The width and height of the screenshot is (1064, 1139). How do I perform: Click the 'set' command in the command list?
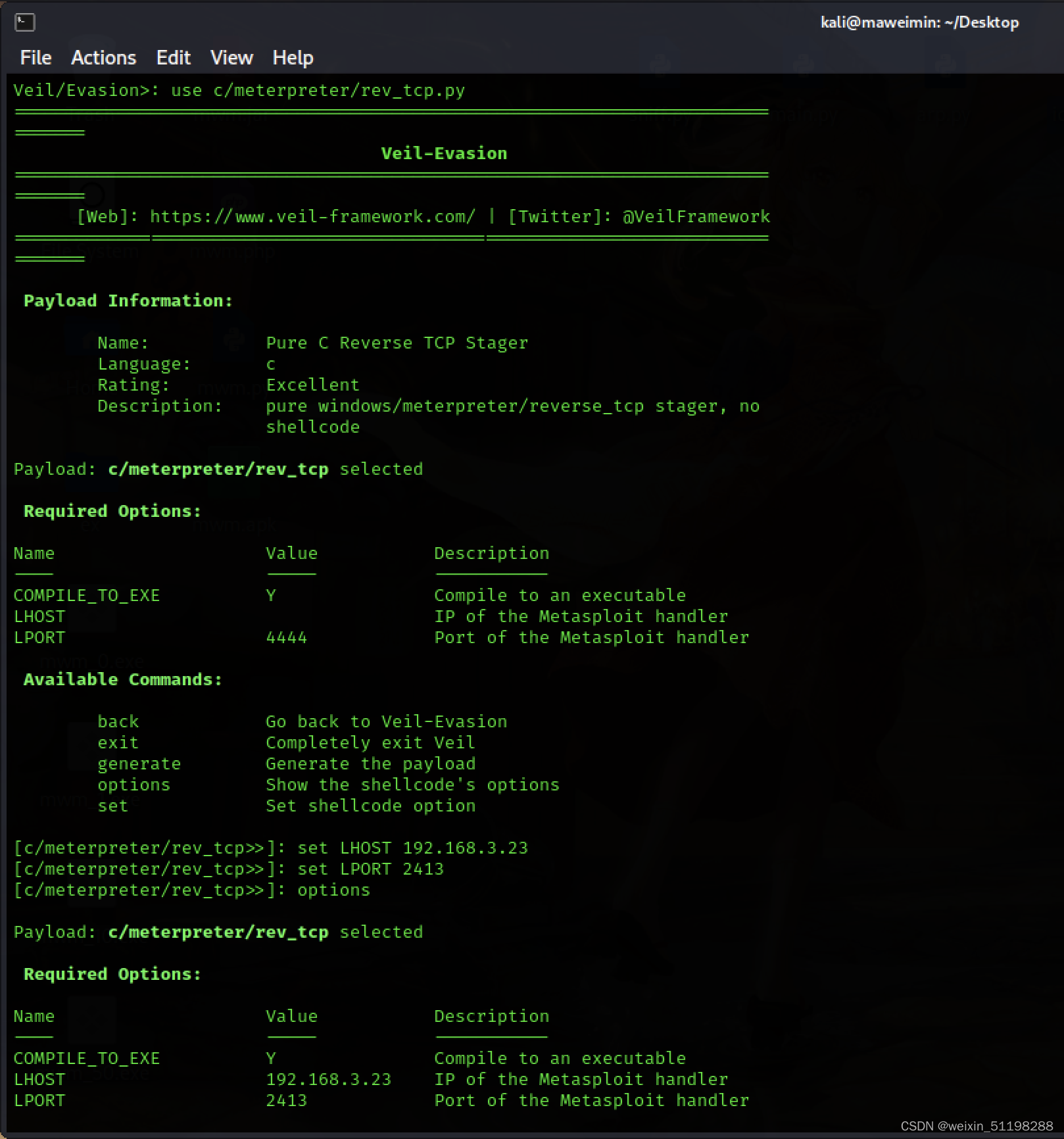(112, 806)
